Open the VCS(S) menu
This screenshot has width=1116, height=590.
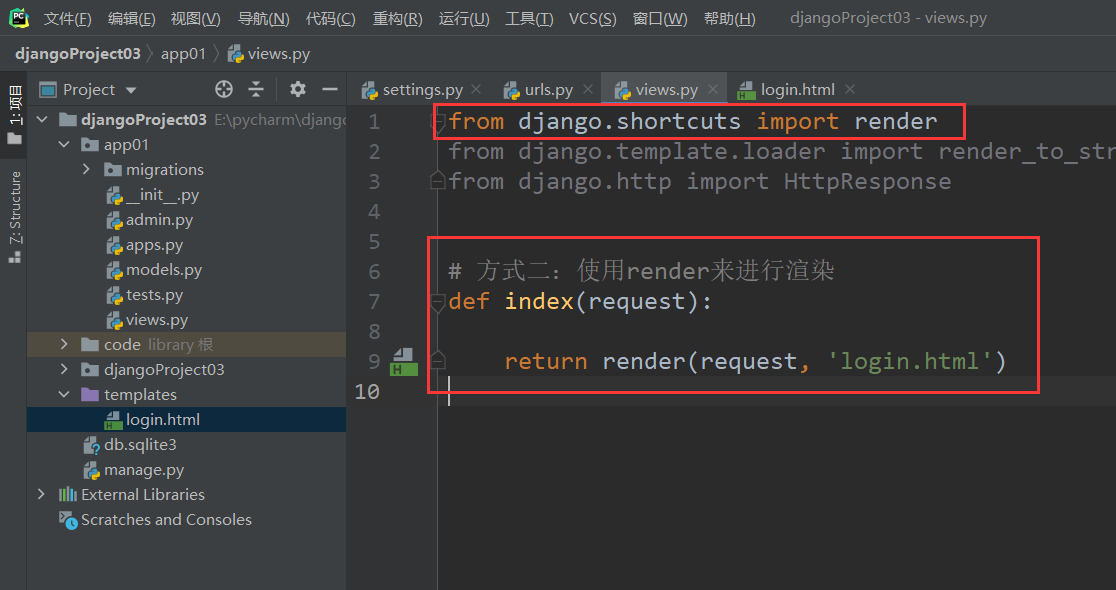pyautogui.click(x=592, y=19)
